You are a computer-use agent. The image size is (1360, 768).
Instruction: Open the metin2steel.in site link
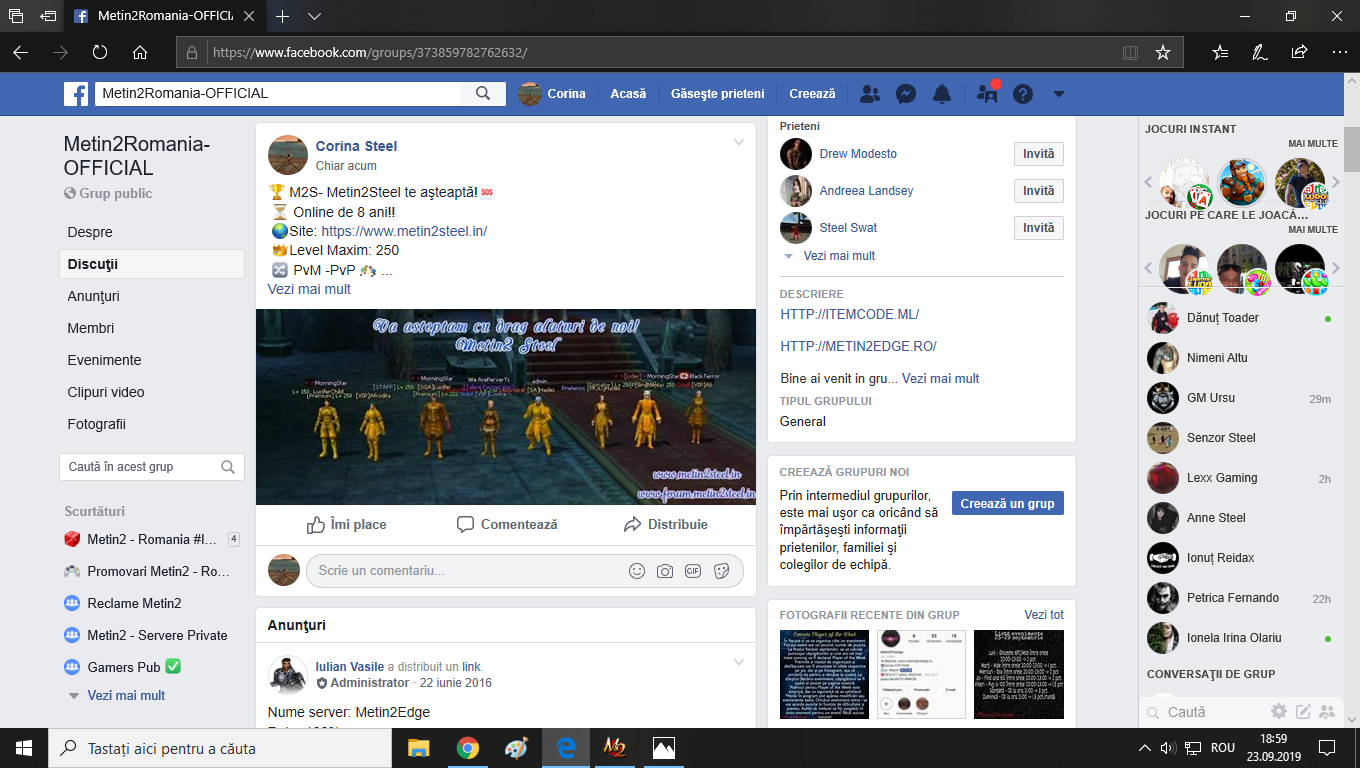[x=404, y=231]
